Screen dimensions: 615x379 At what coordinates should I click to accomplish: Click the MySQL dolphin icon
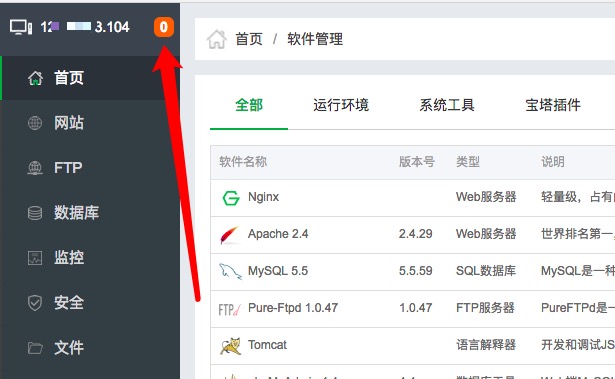coord(230,271)
